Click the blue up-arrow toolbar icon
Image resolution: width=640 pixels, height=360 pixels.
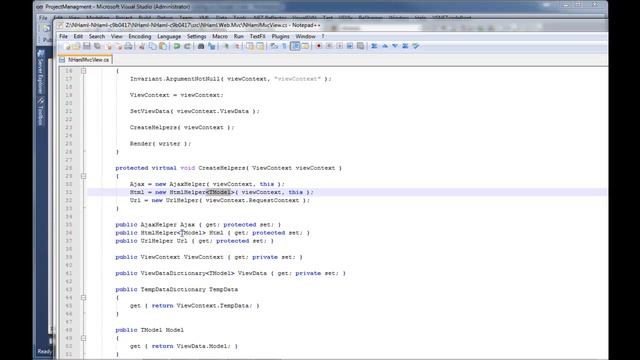[384, 46]
